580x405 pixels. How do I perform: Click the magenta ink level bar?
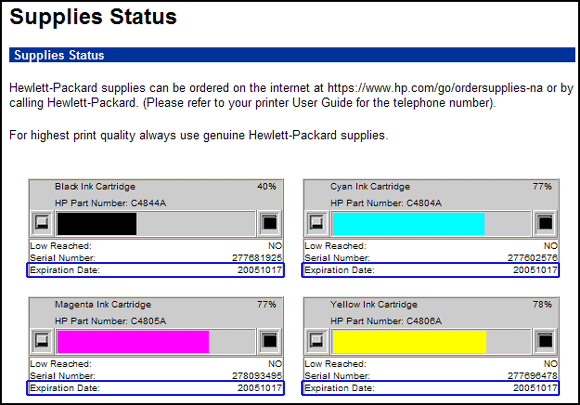pos(155,341)
